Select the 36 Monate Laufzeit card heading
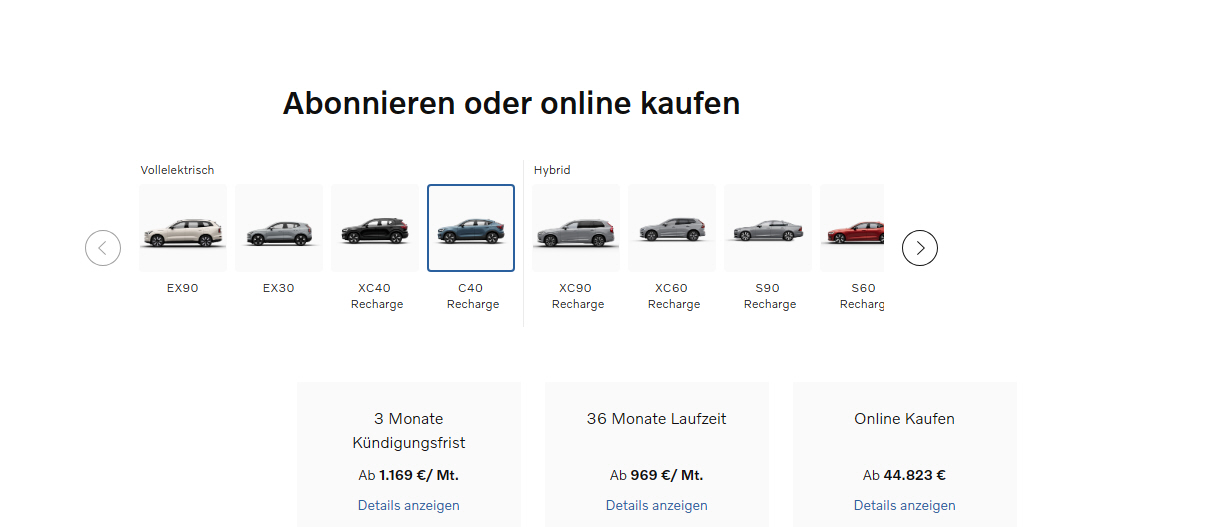The image size is (1205, 527). (656, 419)
